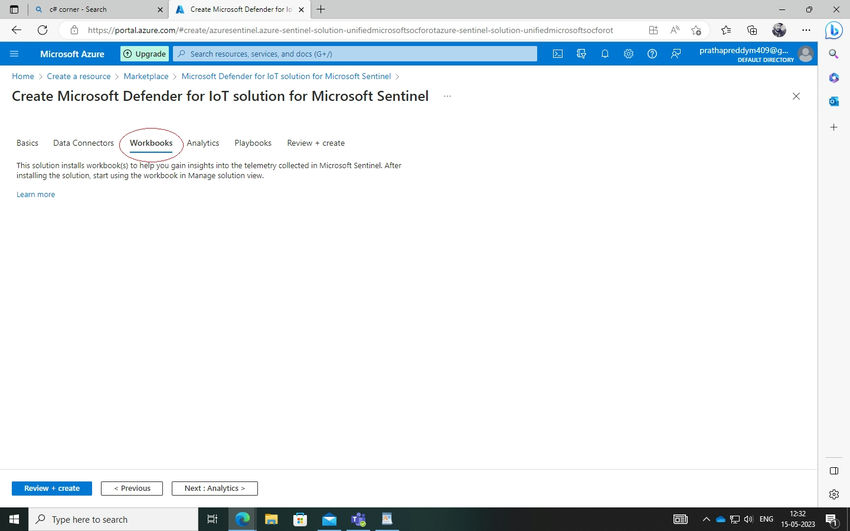
Task: Click the account avatar next to prathapreddym409
Action: pyautogui.click(x=806, y=54)
